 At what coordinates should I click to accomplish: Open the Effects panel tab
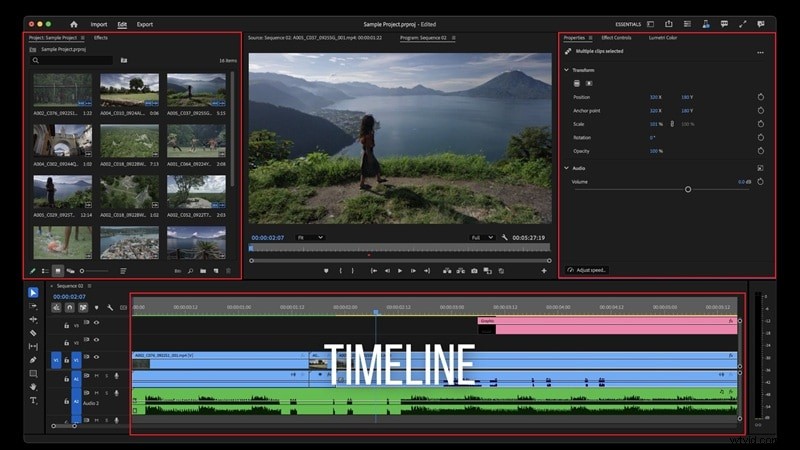tap(101, 38)
